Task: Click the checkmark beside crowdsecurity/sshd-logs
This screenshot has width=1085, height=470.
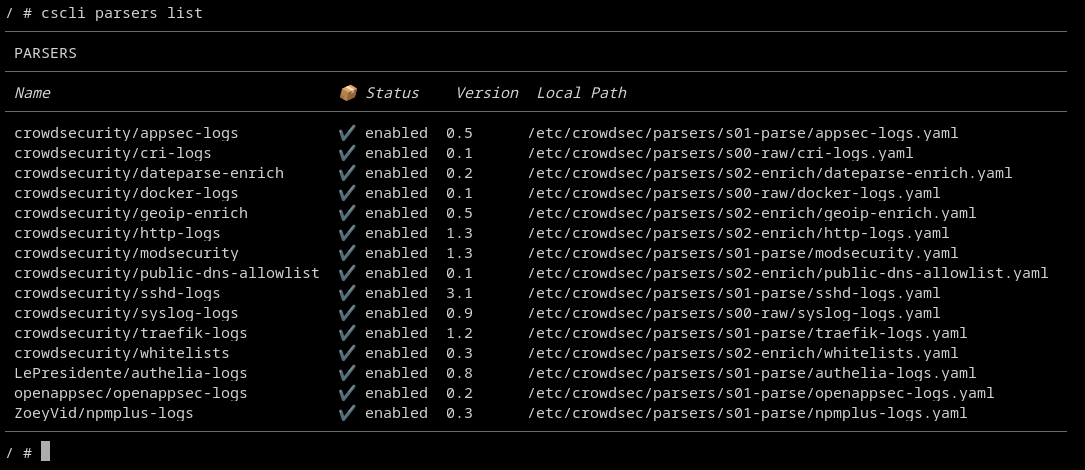Action: (347, 293)
